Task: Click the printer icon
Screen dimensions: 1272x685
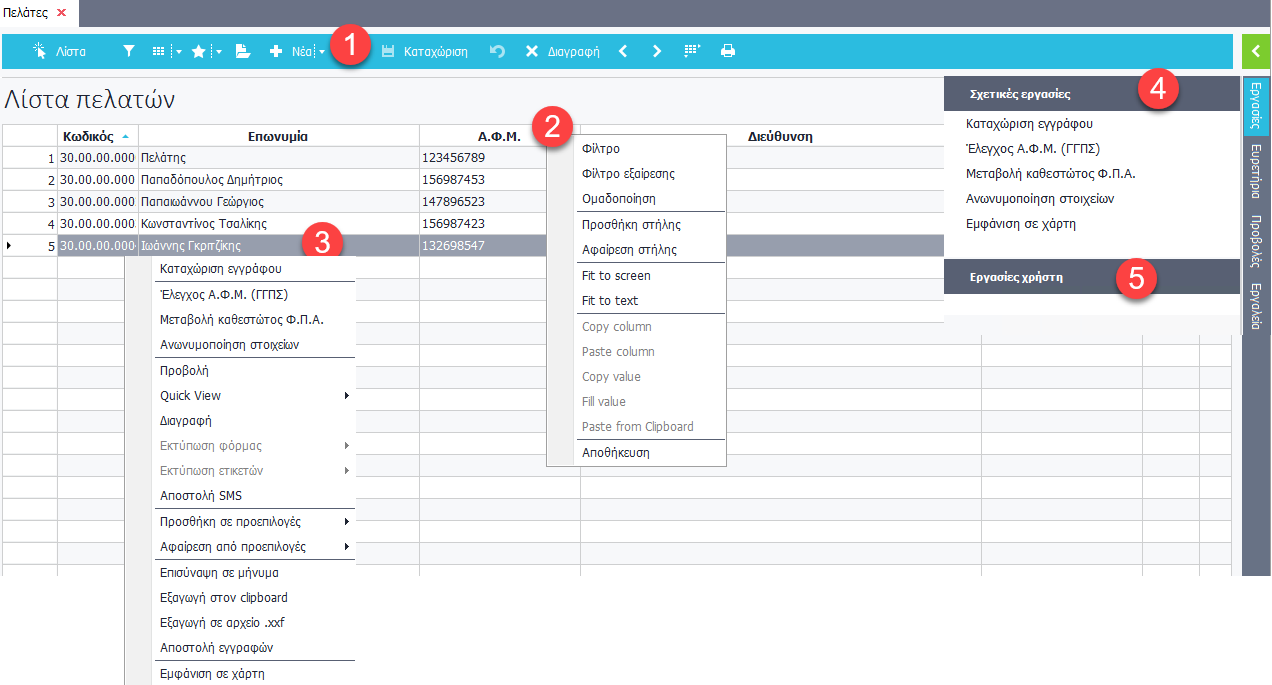Action: [x=728, y=51]
